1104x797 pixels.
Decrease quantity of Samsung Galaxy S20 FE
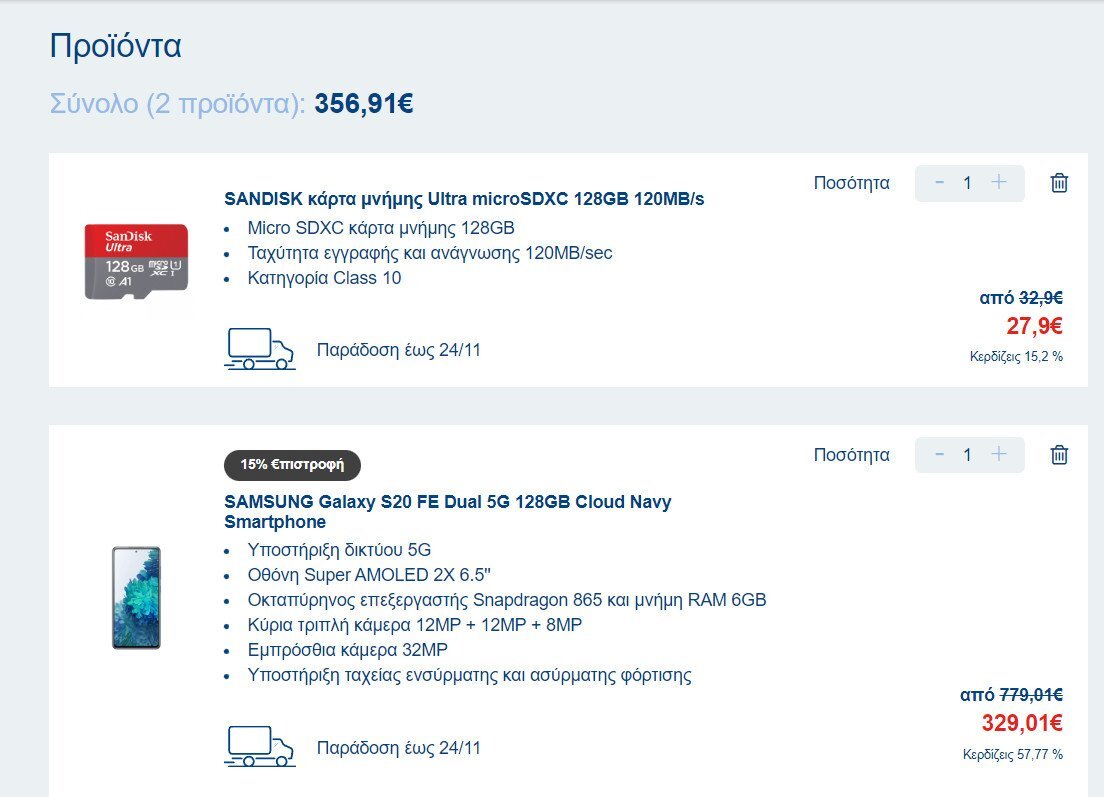click(x=939, y=454)
